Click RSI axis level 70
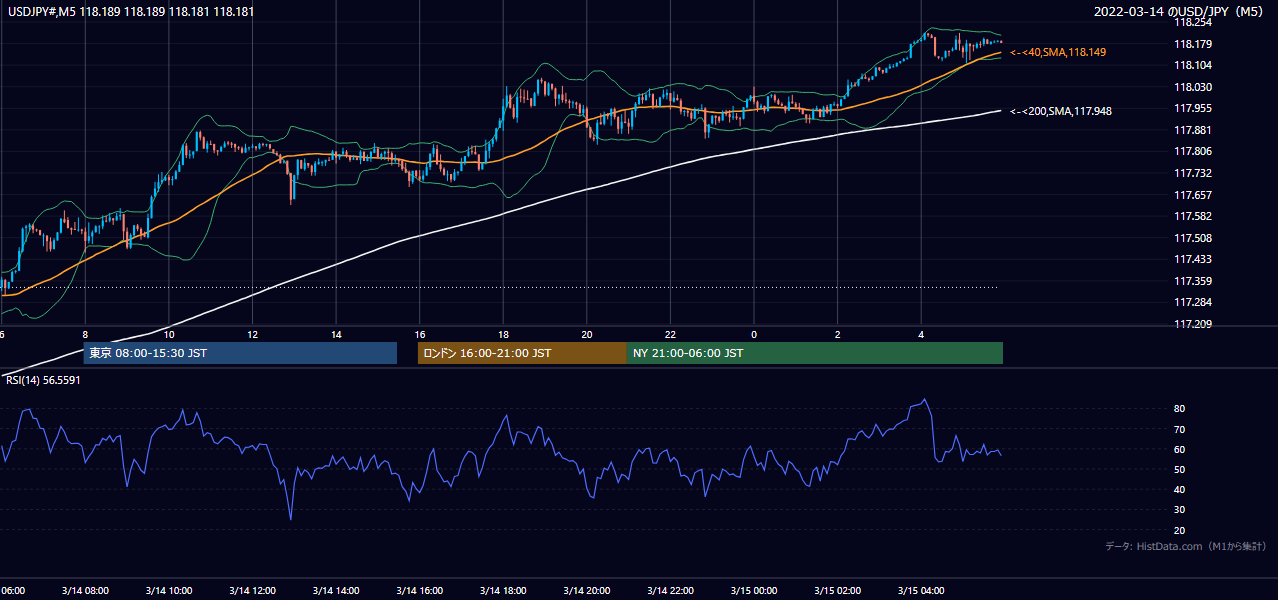This screenshot has height=600, width=1278. click(1180, 429)
